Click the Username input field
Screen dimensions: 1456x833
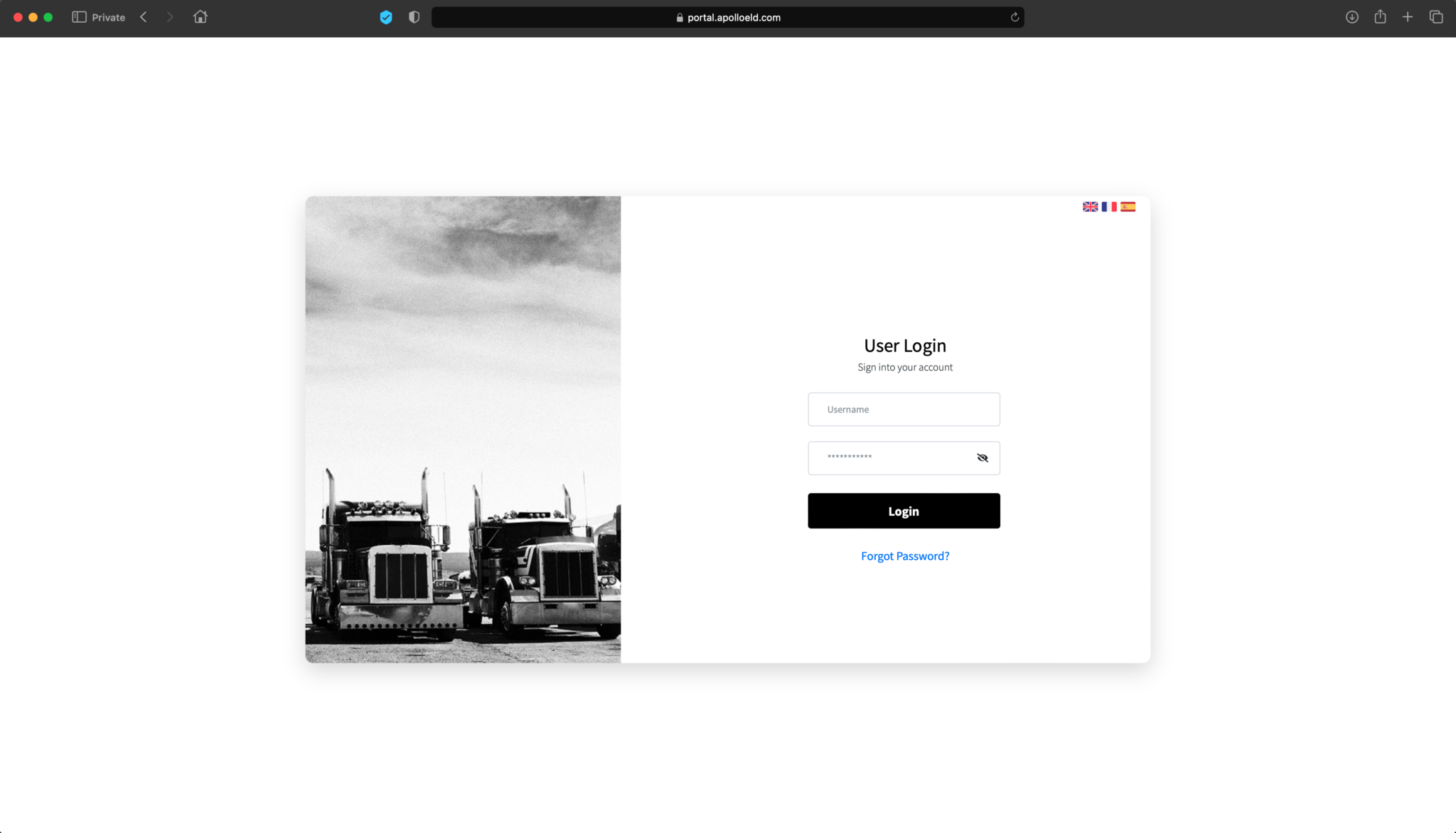tap(904, 409)
